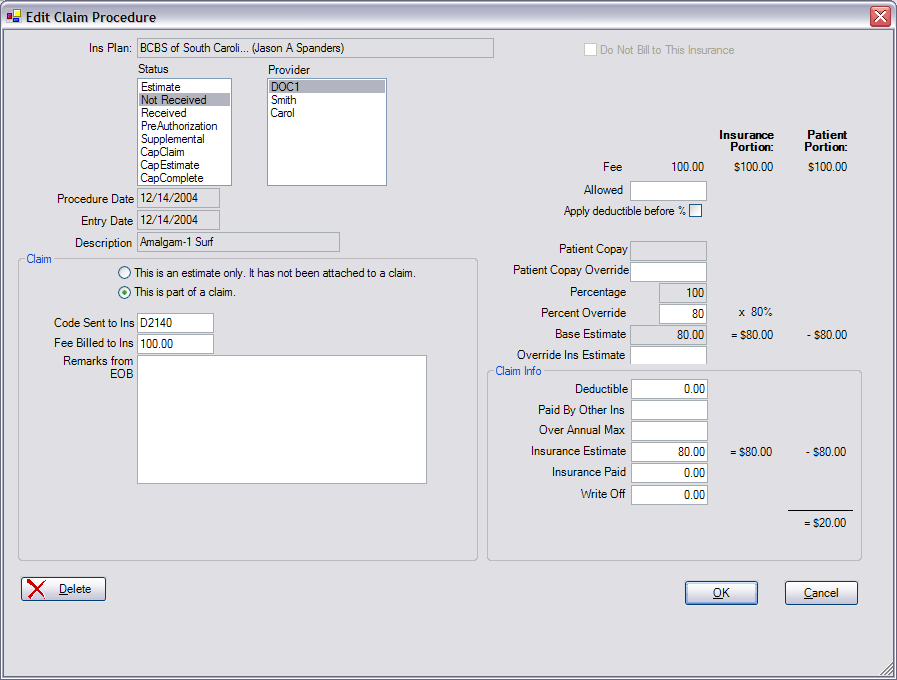
Task: Click the Remarks from EOB text area
Action: tap(281, 419)
